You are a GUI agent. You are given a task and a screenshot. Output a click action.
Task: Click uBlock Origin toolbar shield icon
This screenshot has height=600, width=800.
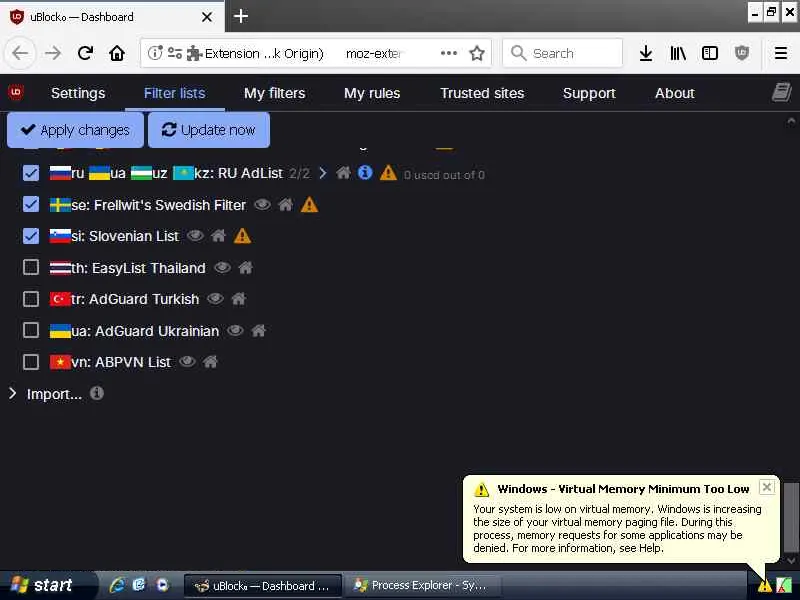coord(741,53)
